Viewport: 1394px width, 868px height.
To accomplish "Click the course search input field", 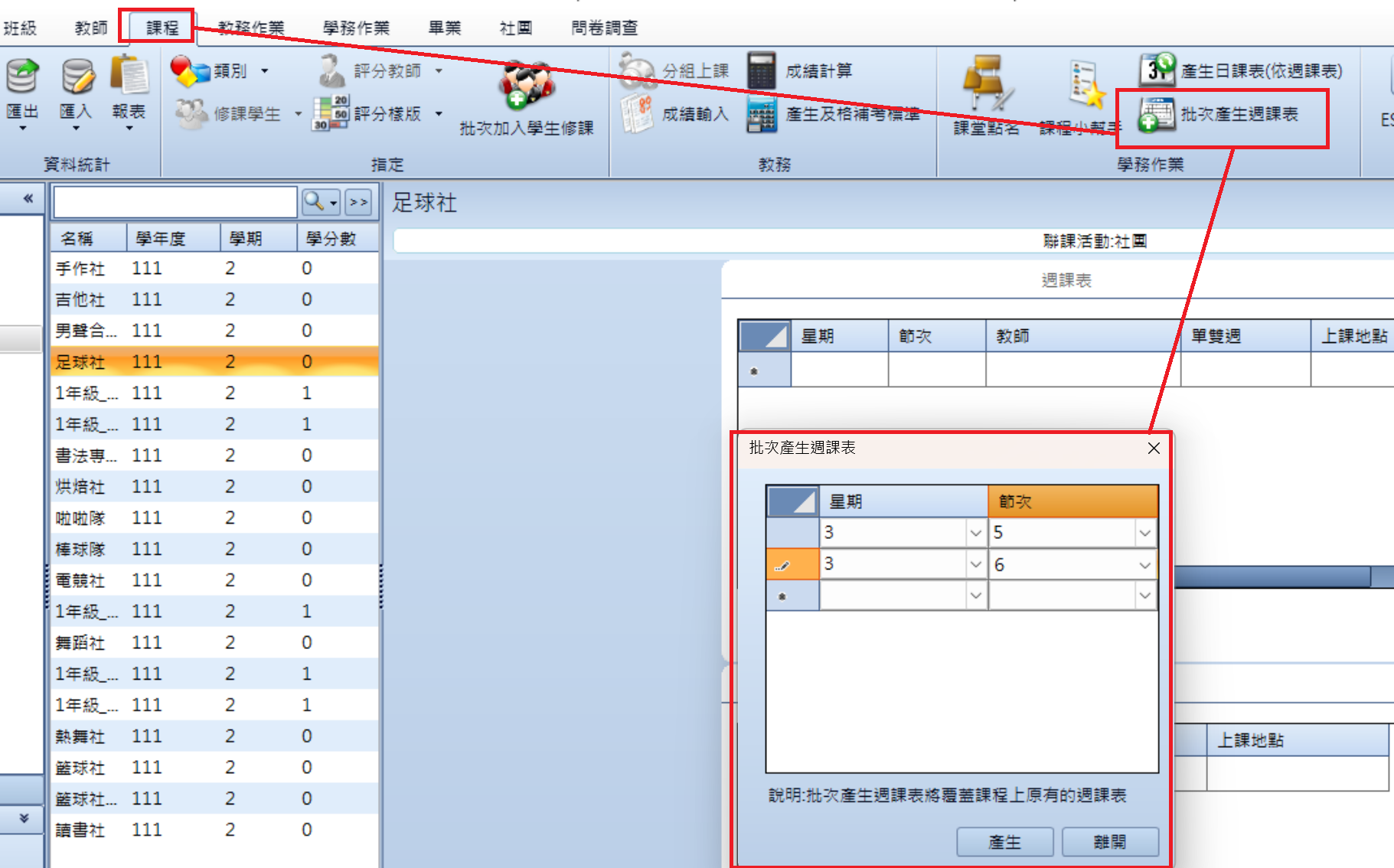I will pyautogui.click(x=175, y=202).
